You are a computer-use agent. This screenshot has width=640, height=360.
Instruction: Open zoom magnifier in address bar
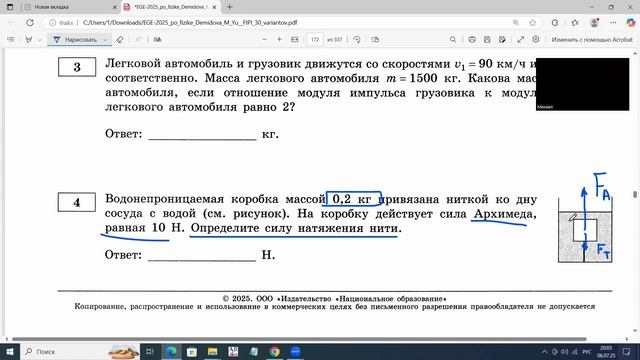click(516, 23)
